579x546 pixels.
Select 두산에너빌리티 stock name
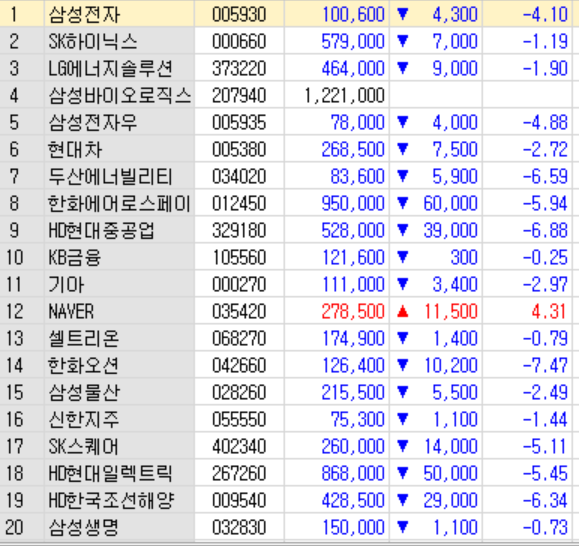110,176
